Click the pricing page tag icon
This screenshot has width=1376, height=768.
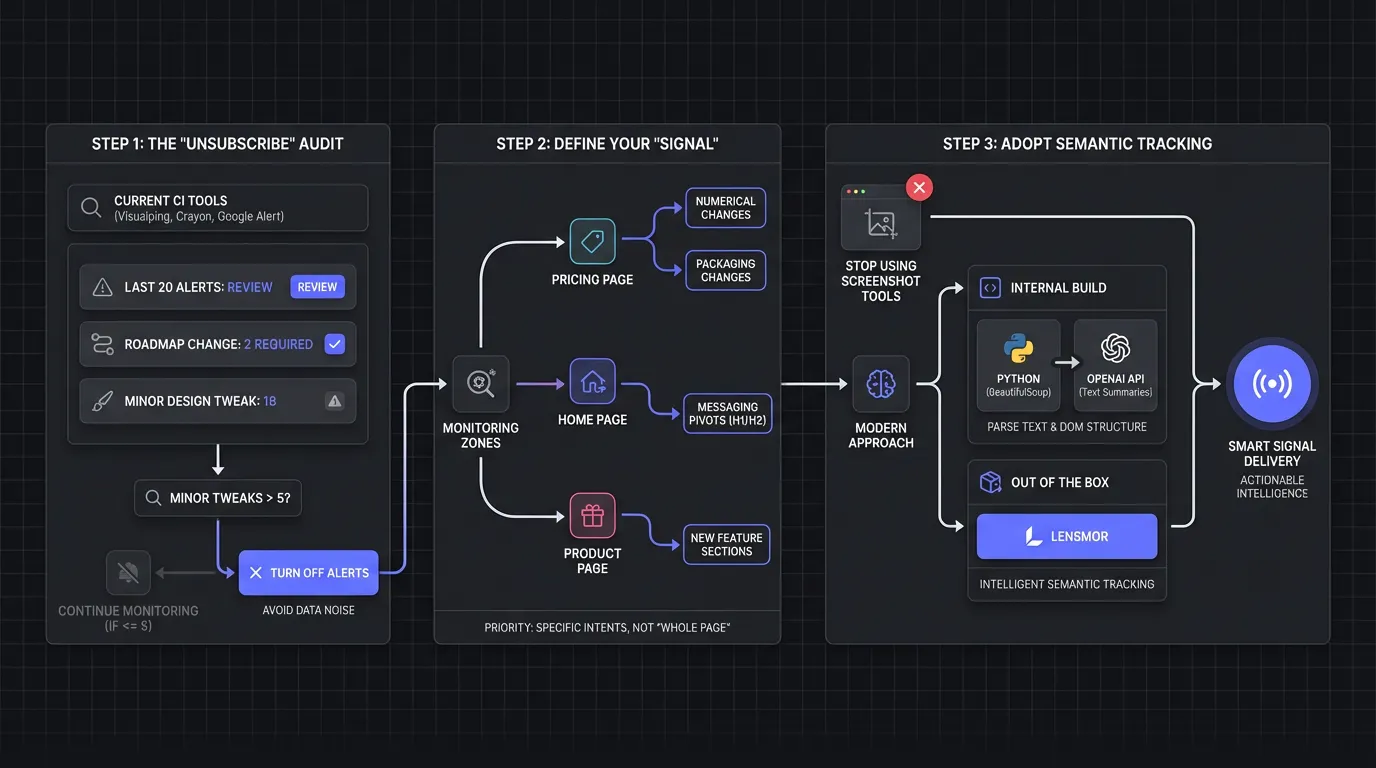coord(592,241)
